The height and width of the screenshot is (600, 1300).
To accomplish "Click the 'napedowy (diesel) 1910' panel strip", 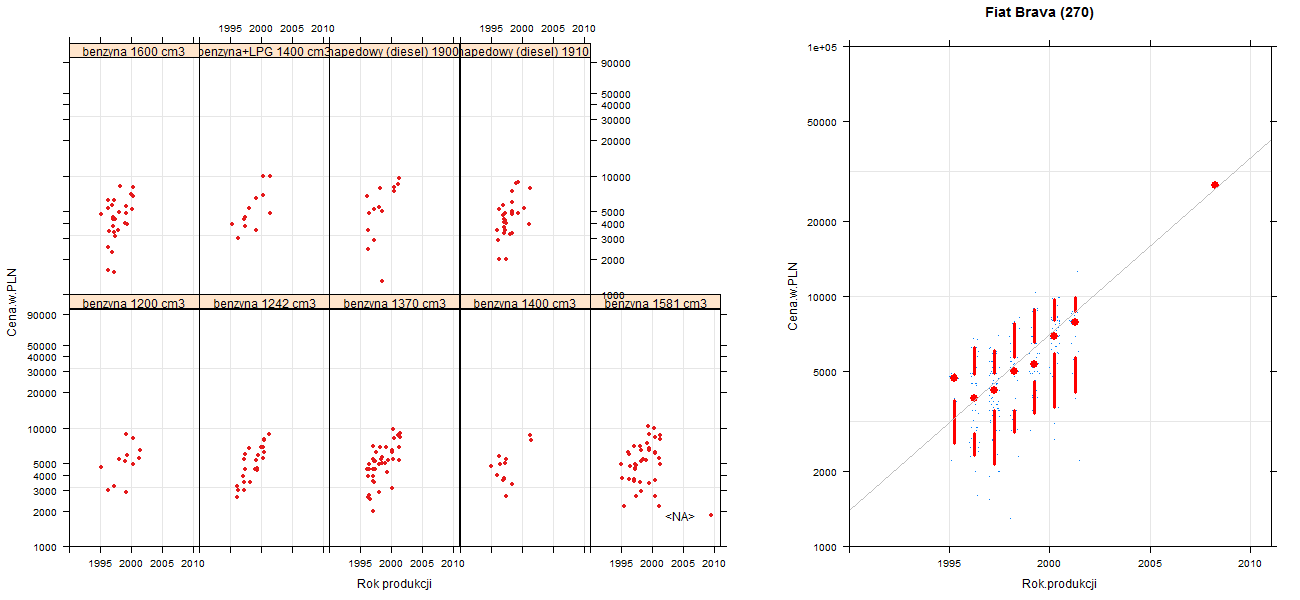I will pyautogui.click(x=525, y=50).
